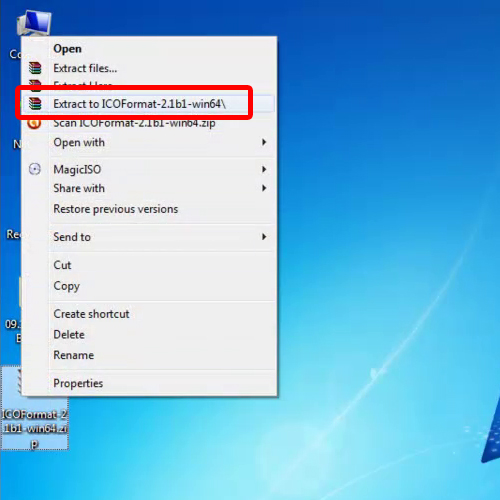Screen dimensions: 500x500
Task: Select Extract to ICOFormat-2.1b1-win64\ option
Action: 149,104
